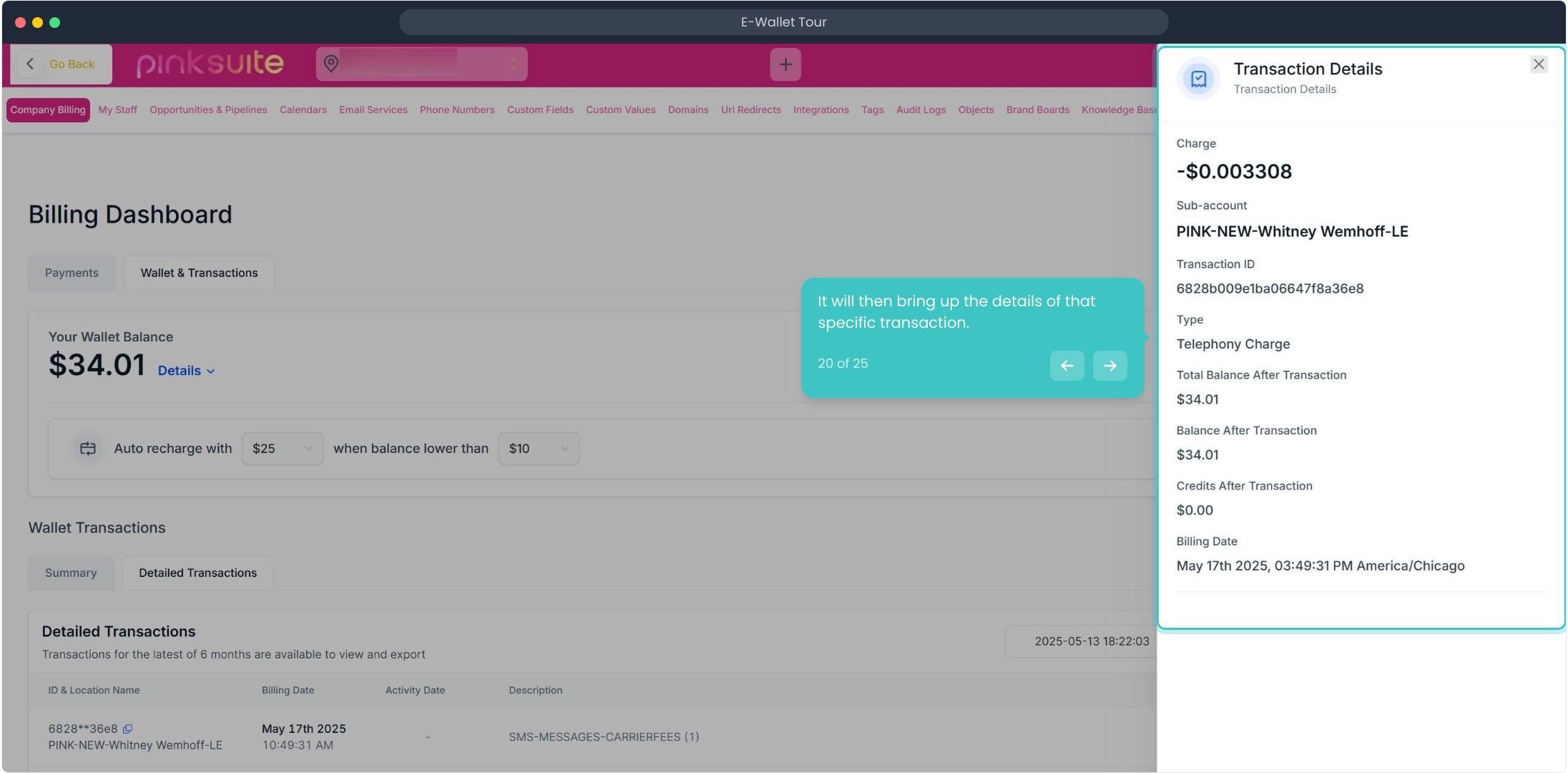Go to Integrations
This screenshot has width=1568, height=773.
pos(820,110)
